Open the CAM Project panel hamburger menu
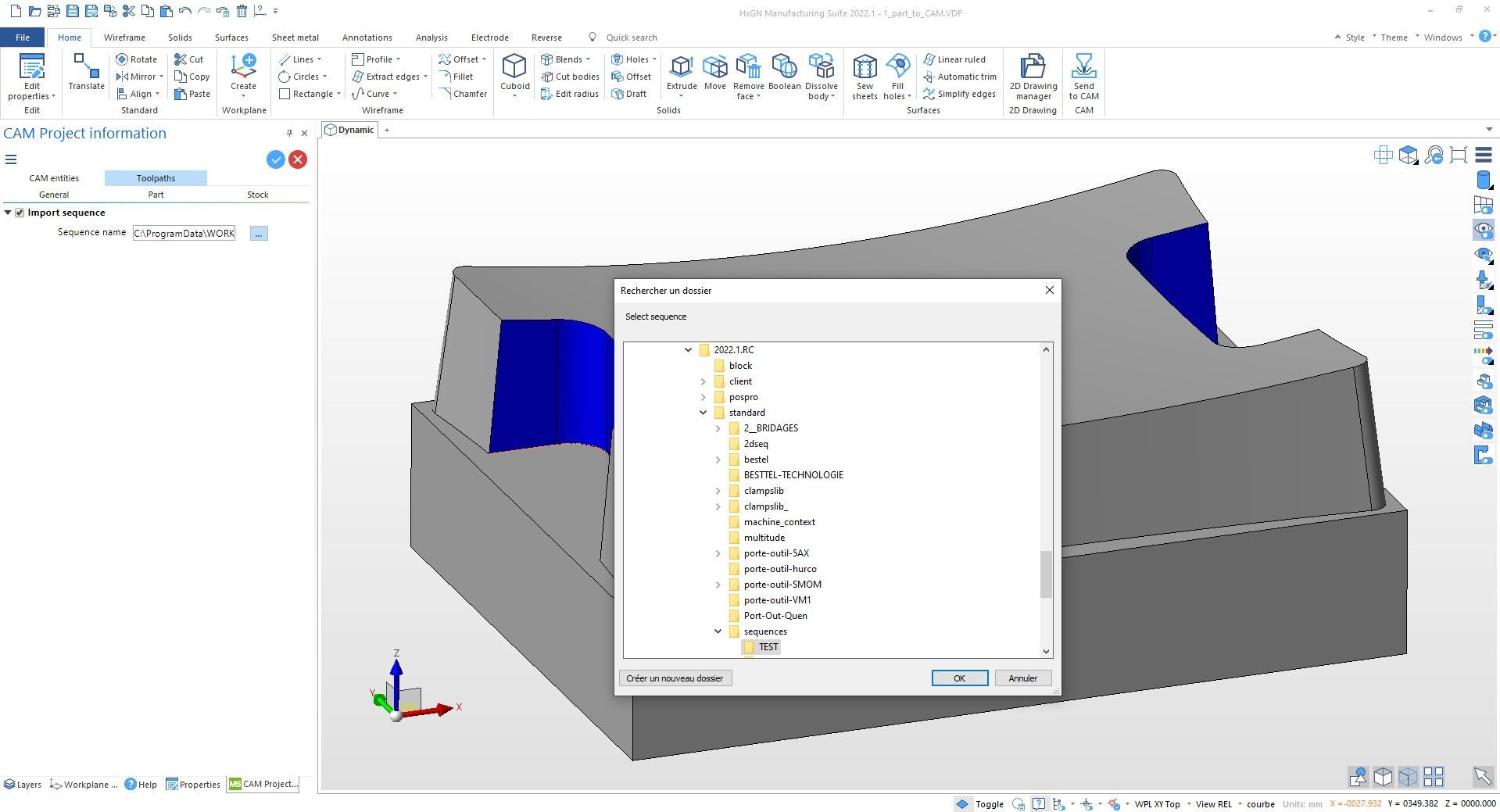 [11, 159]
